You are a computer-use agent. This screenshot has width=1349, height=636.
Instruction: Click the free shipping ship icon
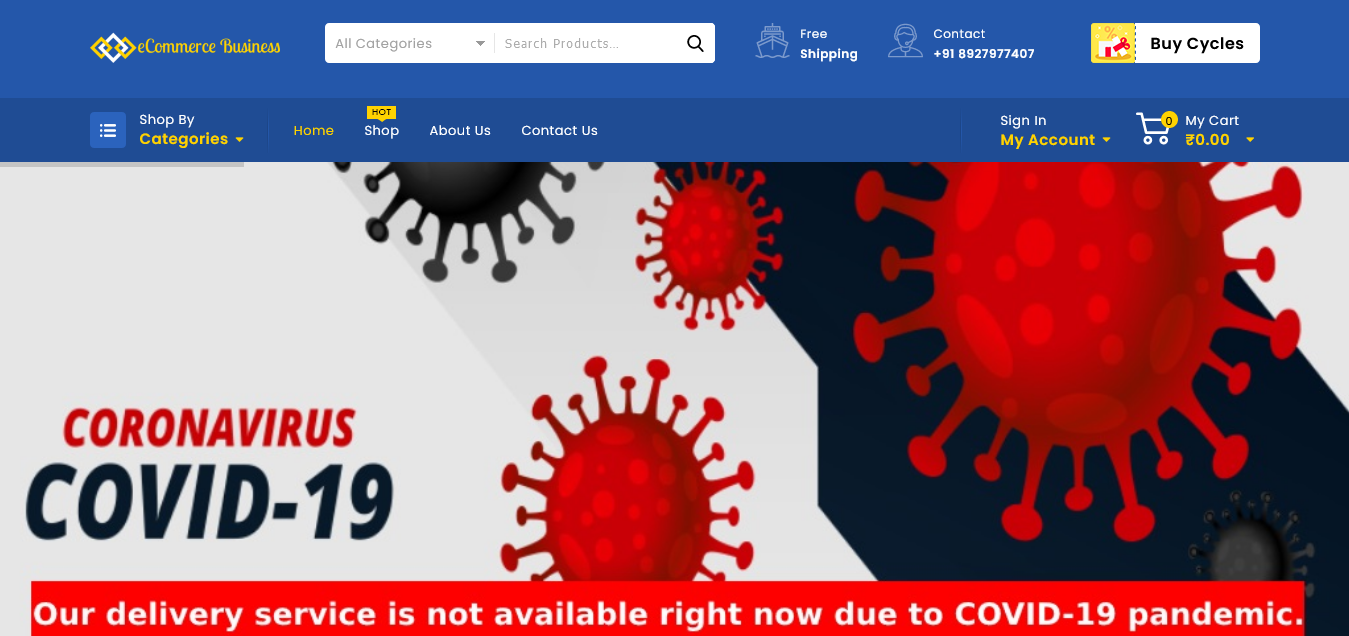[772, 42]
